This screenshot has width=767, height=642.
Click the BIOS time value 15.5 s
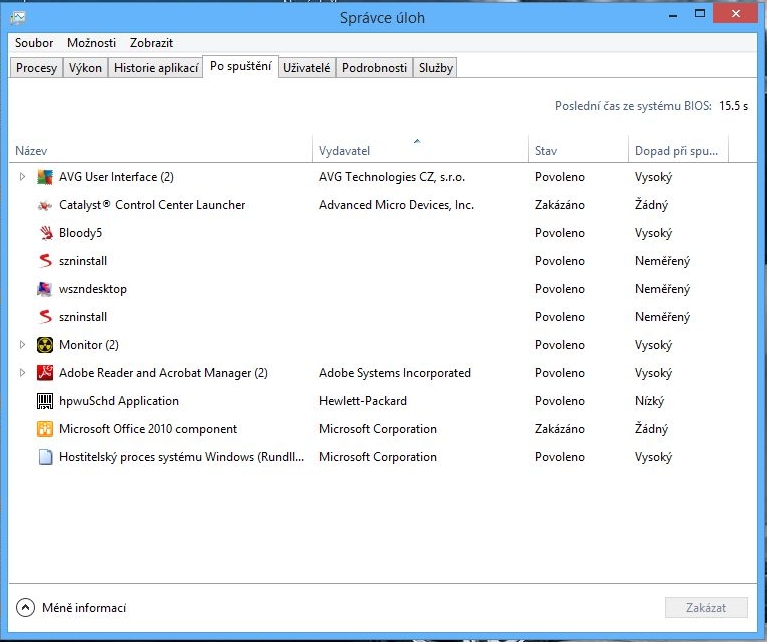coord(733,106)
